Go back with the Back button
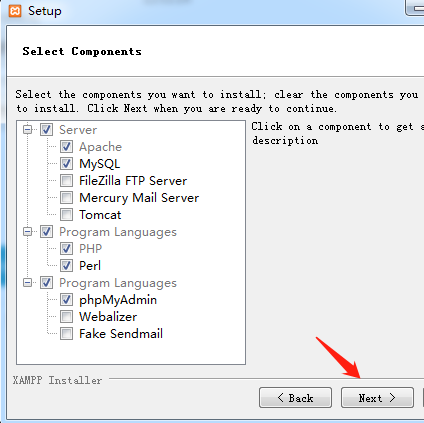The height and width of the screenshot is (423, 424). pyautogui.click(x=295, y=397)
